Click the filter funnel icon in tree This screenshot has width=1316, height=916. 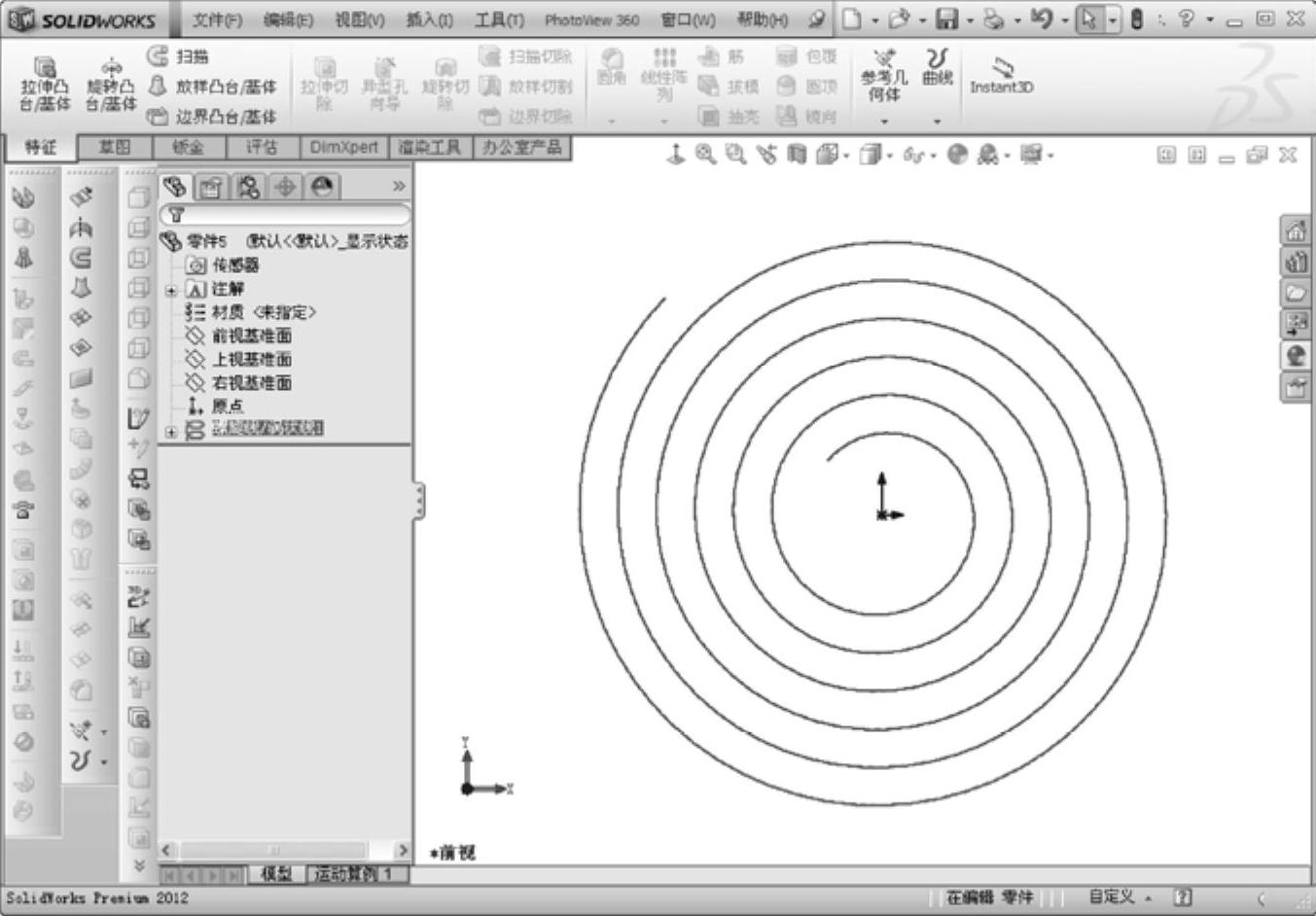[176, 214]
